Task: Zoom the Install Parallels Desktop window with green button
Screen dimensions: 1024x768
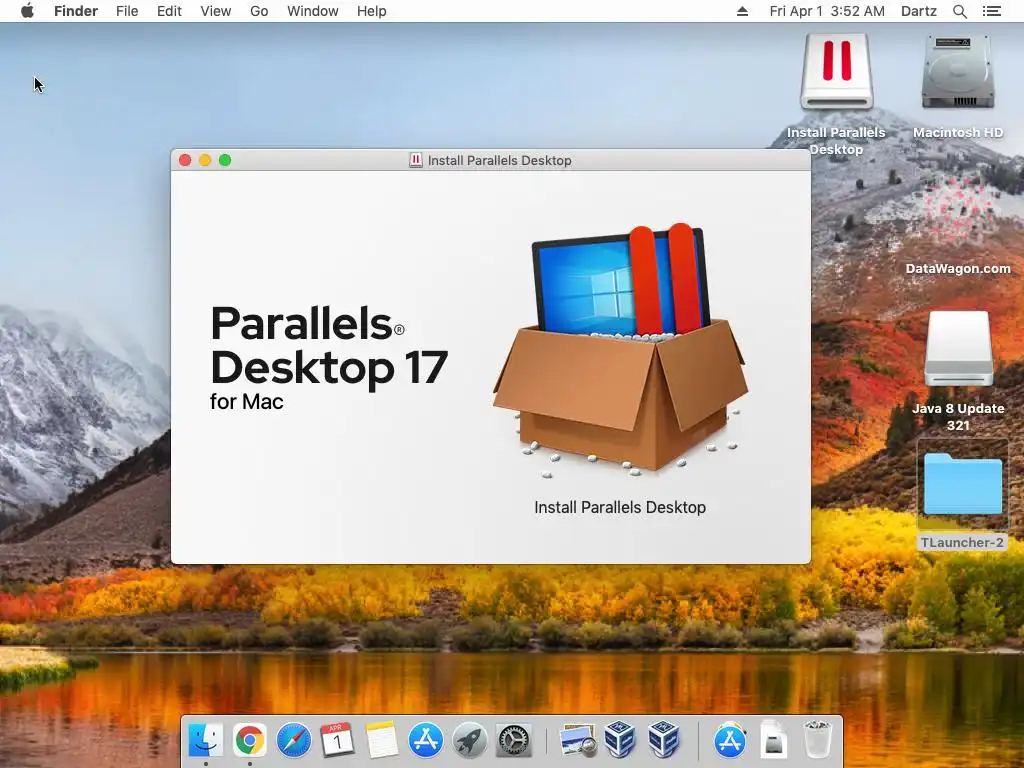Action: point(225,160)
